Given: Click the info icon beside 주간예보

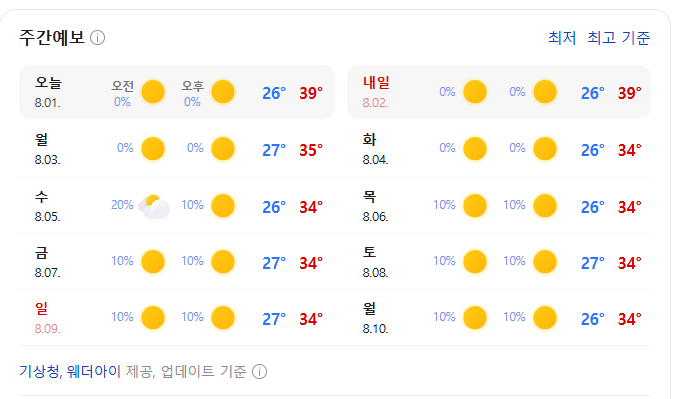Looking at the screenshot, I should (x=97, y=38).
